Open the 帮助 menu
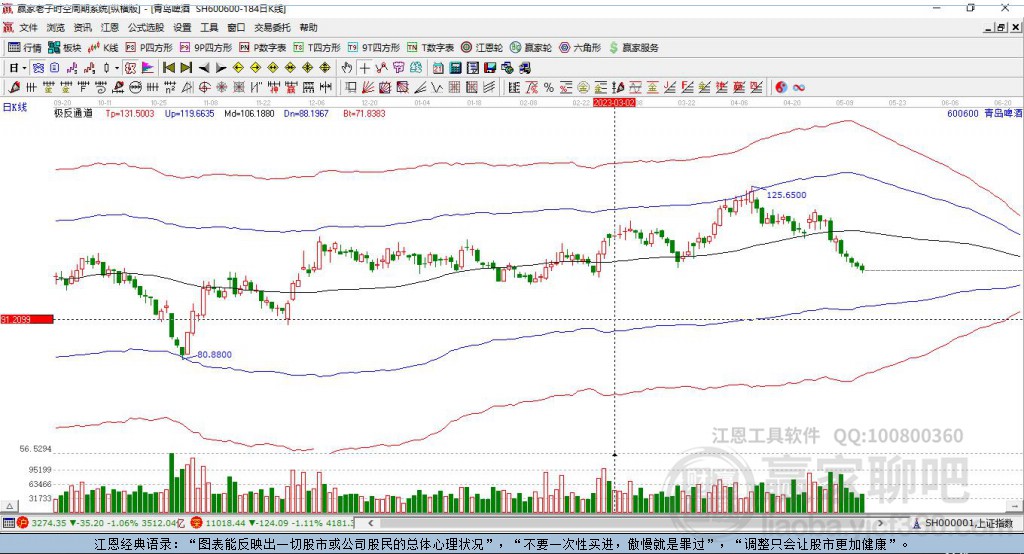This screenshot has width=1024, height=554. click(x=308, y=27)
